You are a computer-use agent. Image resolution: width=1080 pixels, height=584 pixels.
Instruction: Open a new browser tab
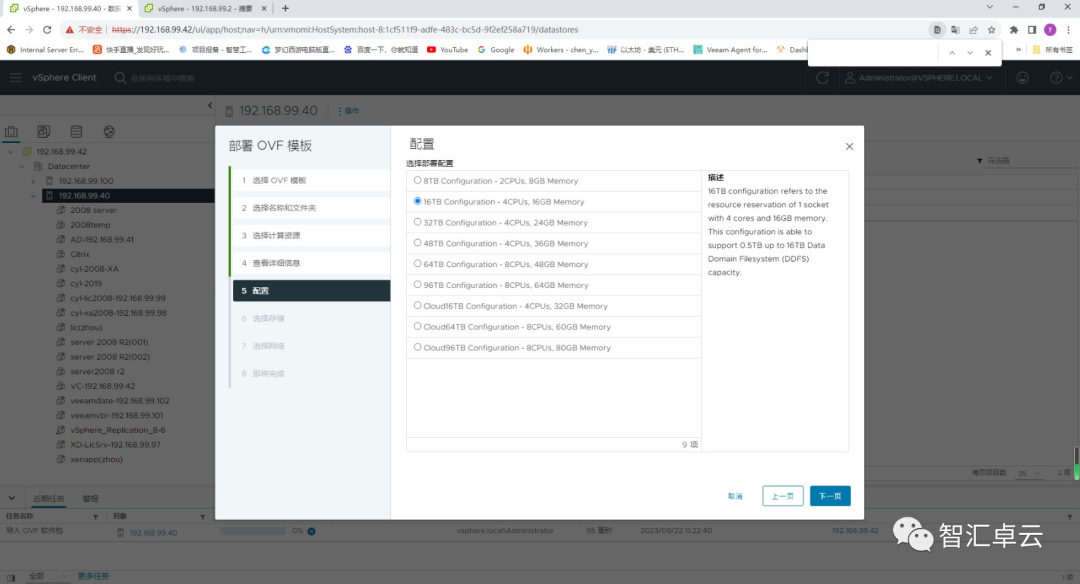click(285, 8)
